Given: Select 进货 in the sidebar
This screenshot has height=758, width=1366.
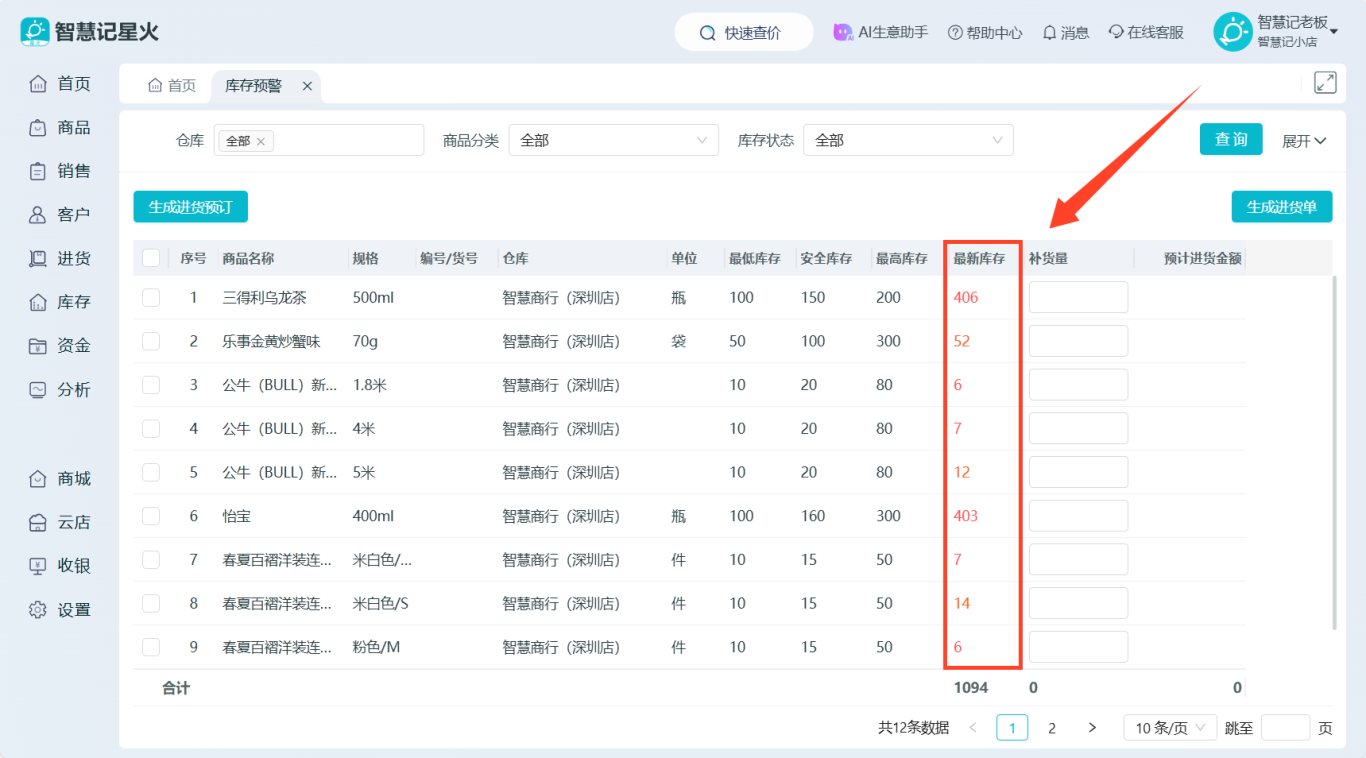Looking at the screenshot, I should coord(60,258).
